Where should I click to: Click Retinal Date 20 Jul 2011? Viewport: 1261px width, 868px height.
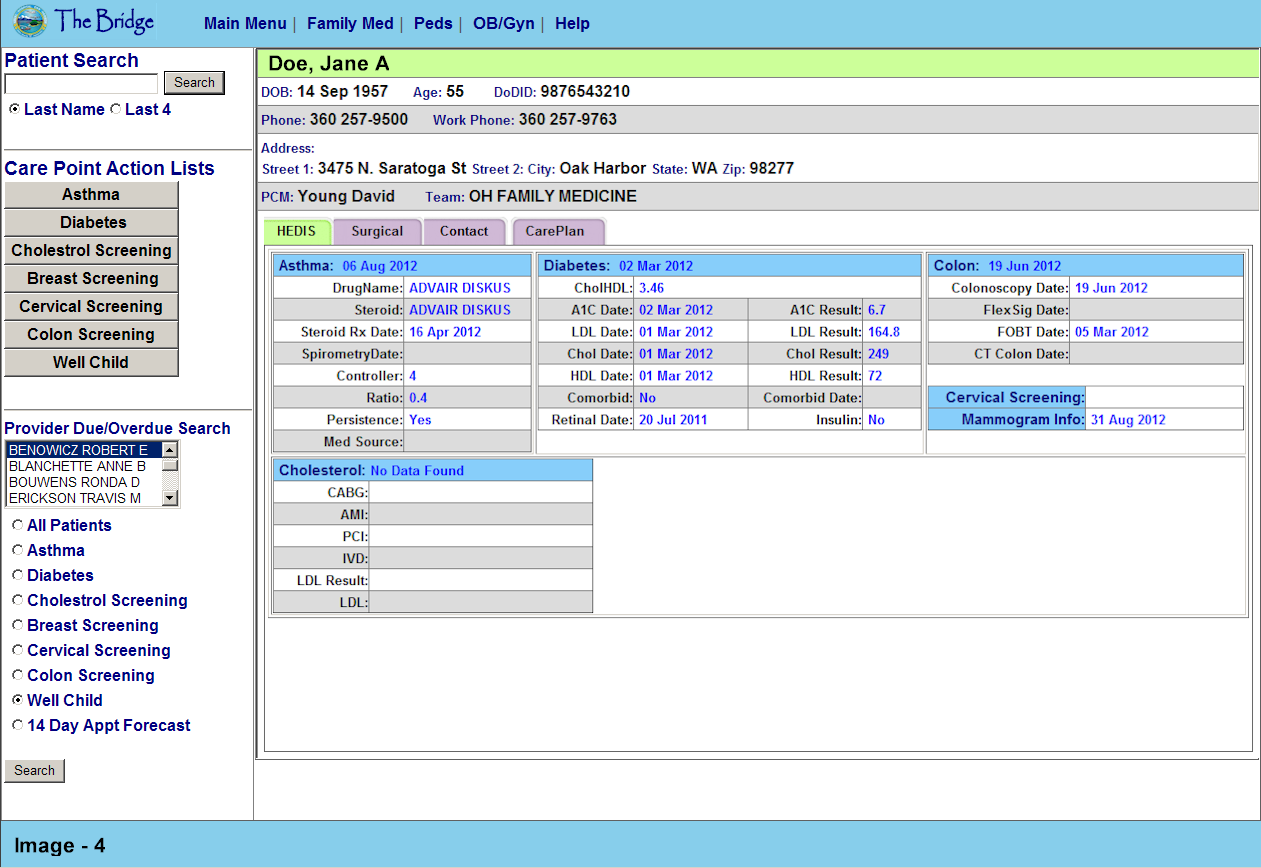(673, 420)
